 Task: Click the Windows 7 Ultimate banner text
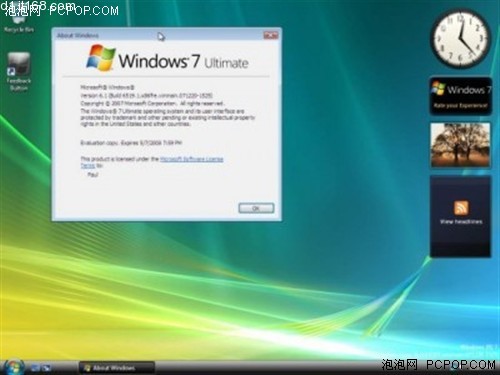(183, 61)
